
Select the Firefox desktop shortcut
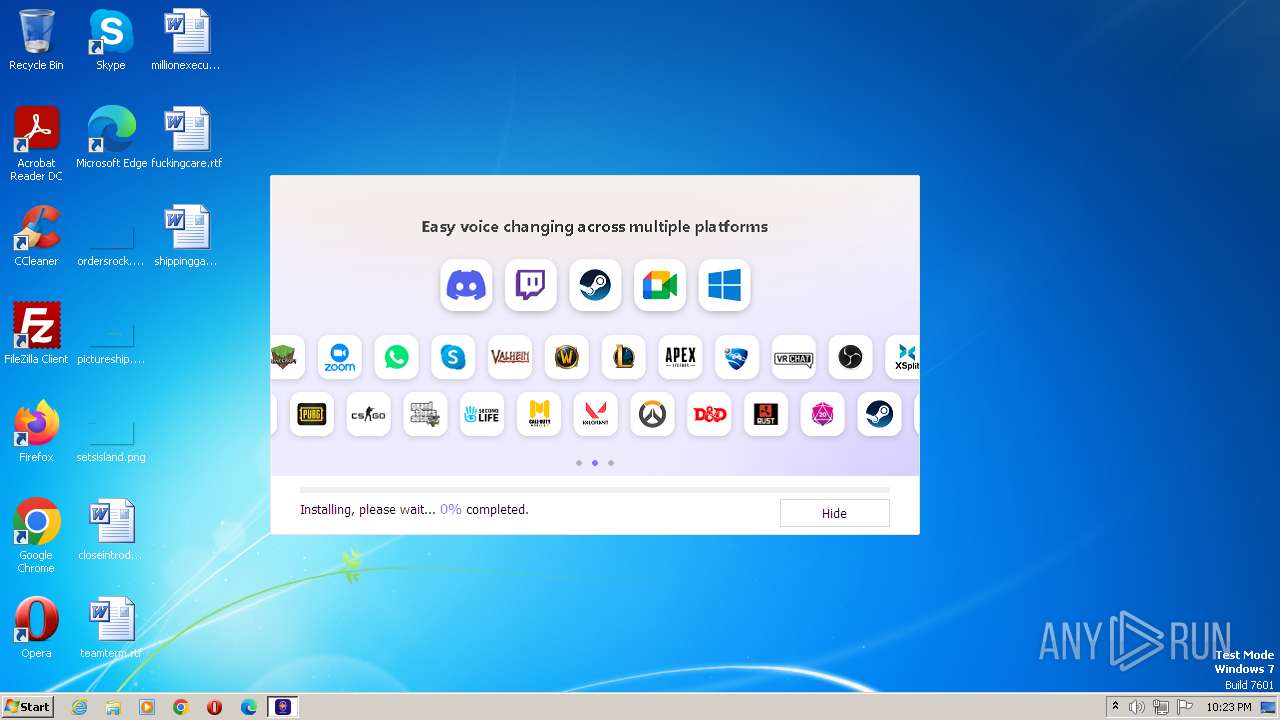tap(36, 432)
